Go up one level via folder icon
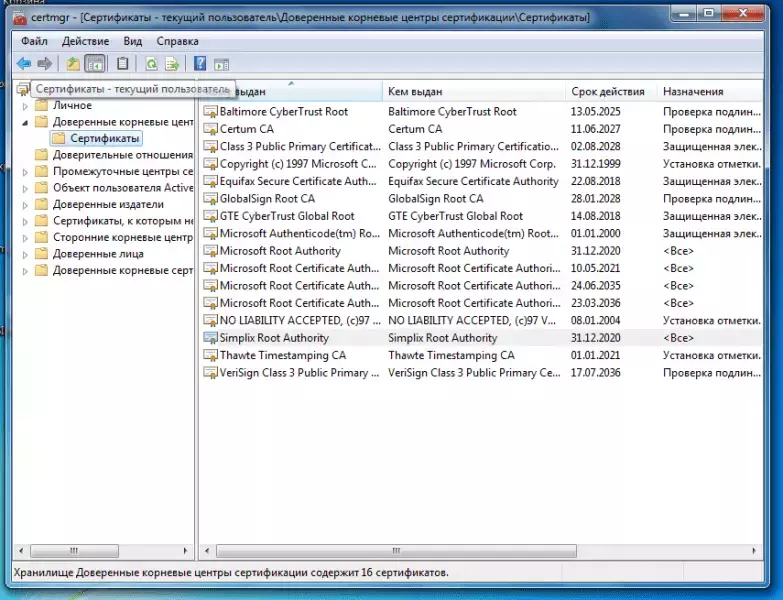The image size is (783, 600). click(73, 63)
